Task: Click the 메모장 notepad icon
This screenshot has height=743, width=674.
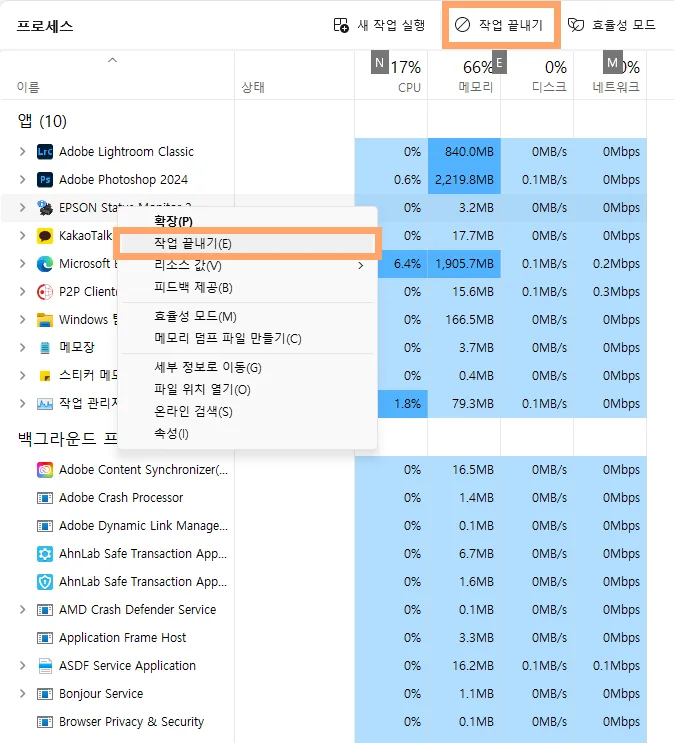Action: [45, 348]
